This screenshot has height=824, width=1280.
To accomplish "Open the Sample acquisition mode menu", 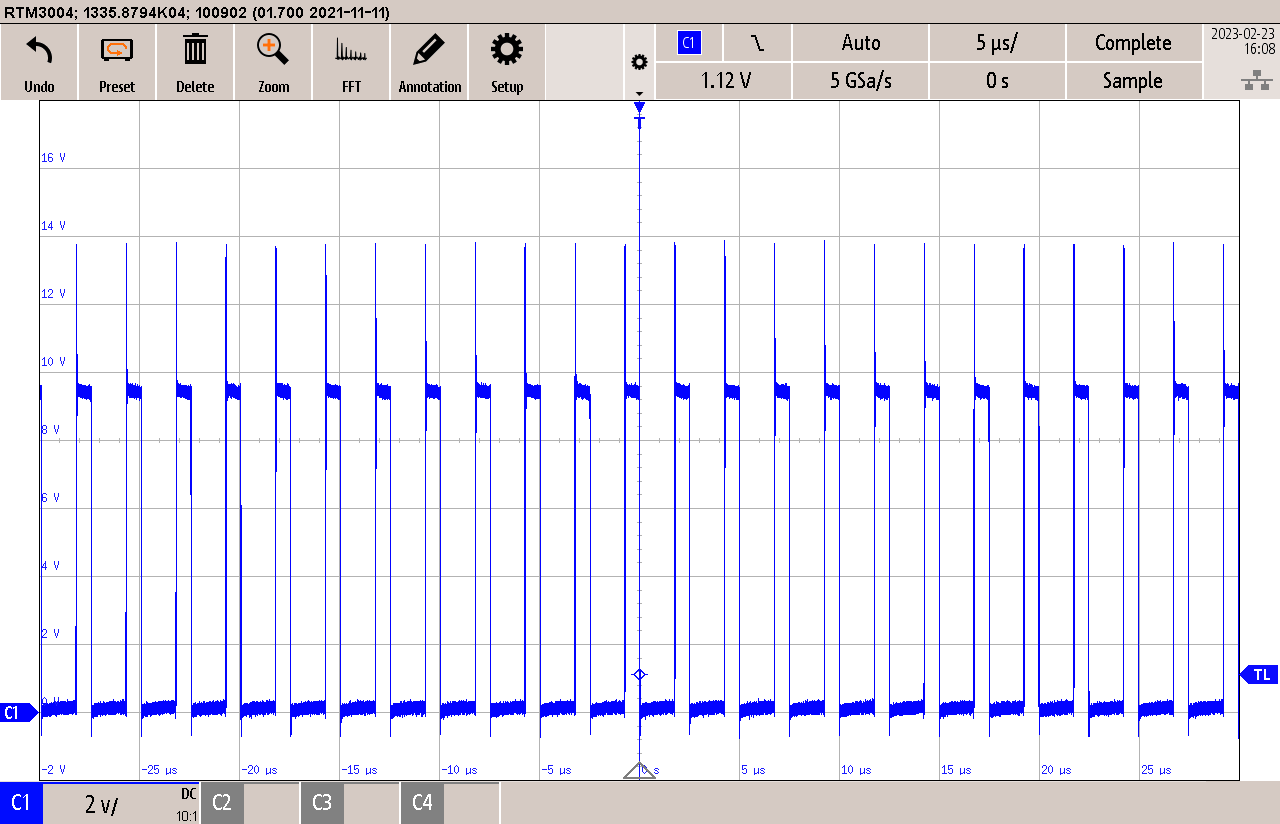I will (1133, 81).
